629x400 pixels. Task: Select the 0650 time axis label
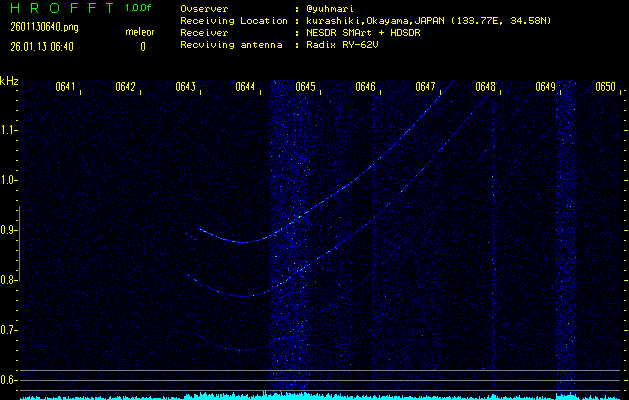point(605,87)
